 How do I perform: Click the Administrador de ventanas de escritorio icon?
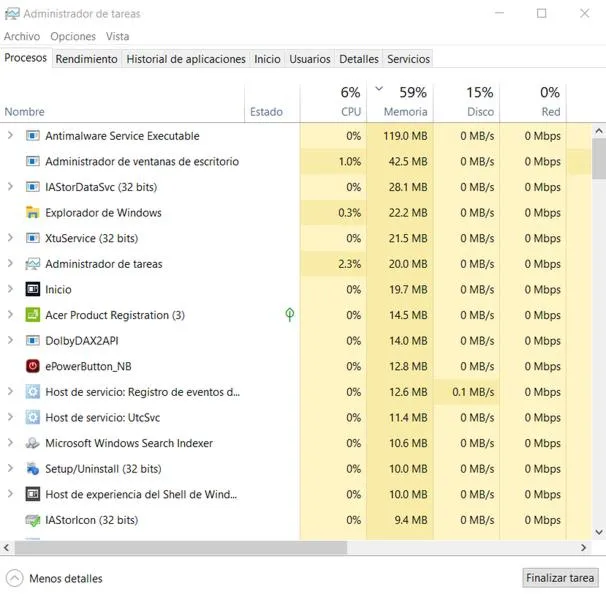point(32,161)
